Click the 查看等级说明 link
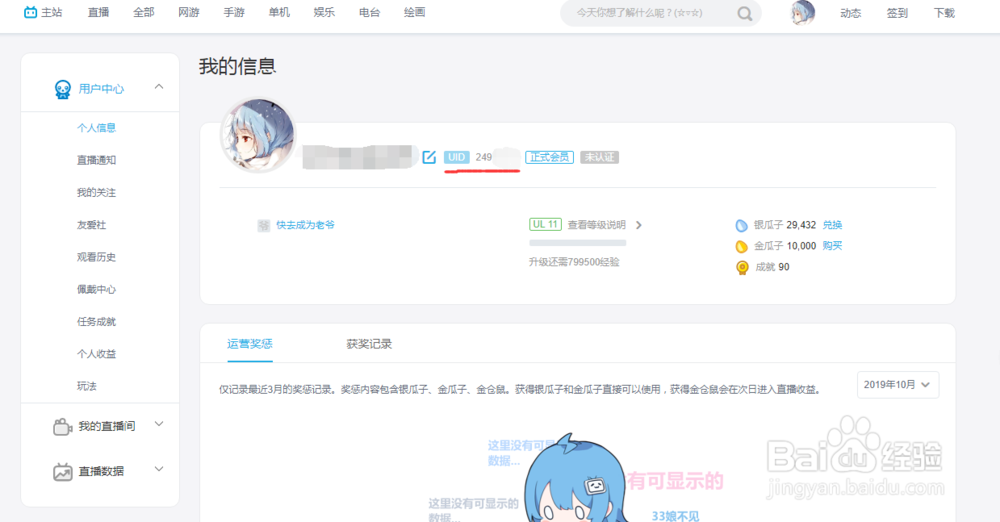This screenshot has height=522, width=1000. tap(597, 225)
